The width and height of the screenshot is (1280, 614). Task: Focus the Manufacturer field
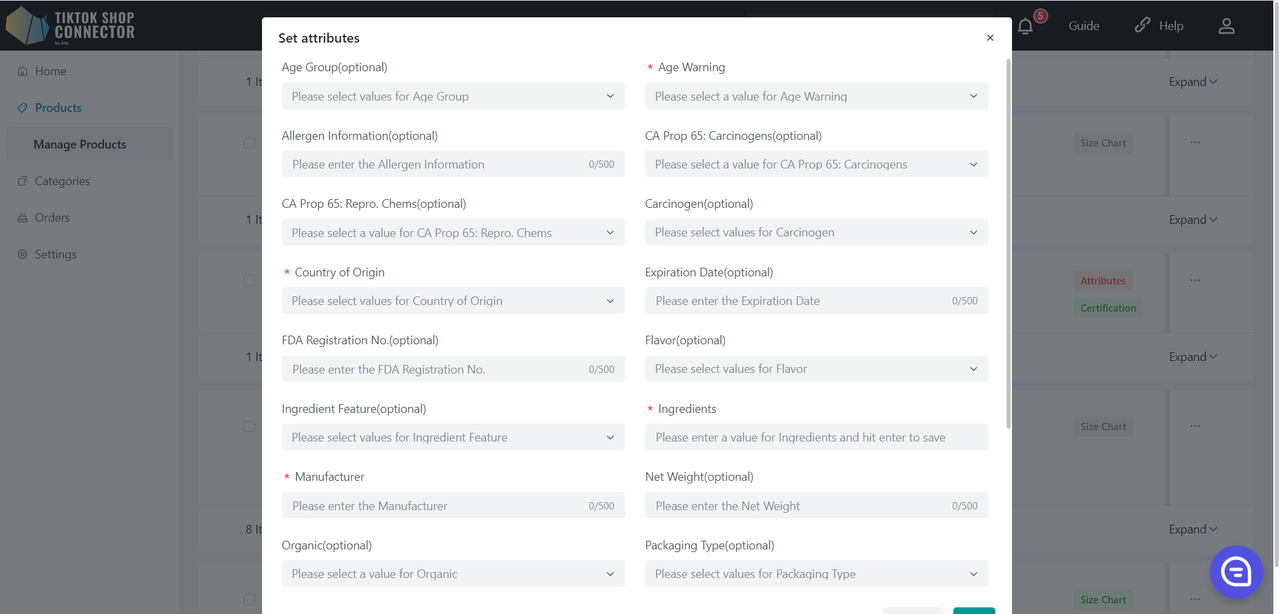[x=453, y=506]
